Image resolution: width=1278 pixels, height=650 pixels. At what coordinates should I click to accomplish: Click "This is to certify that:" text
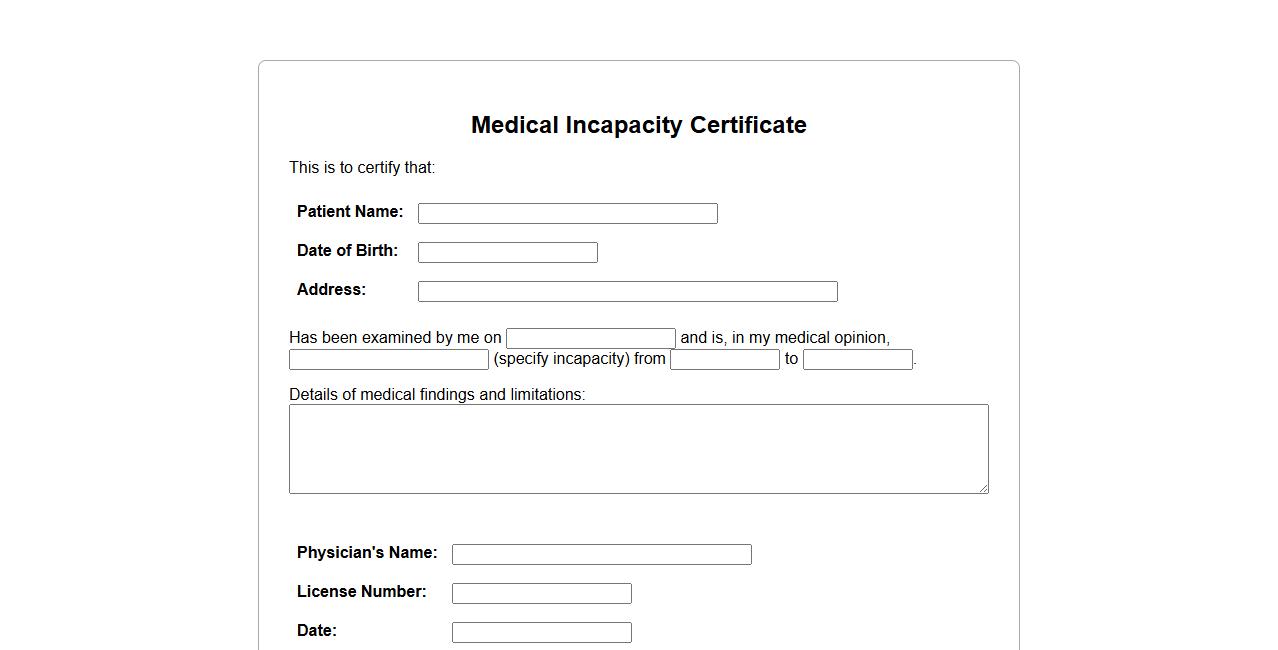(x=362, y=167)
